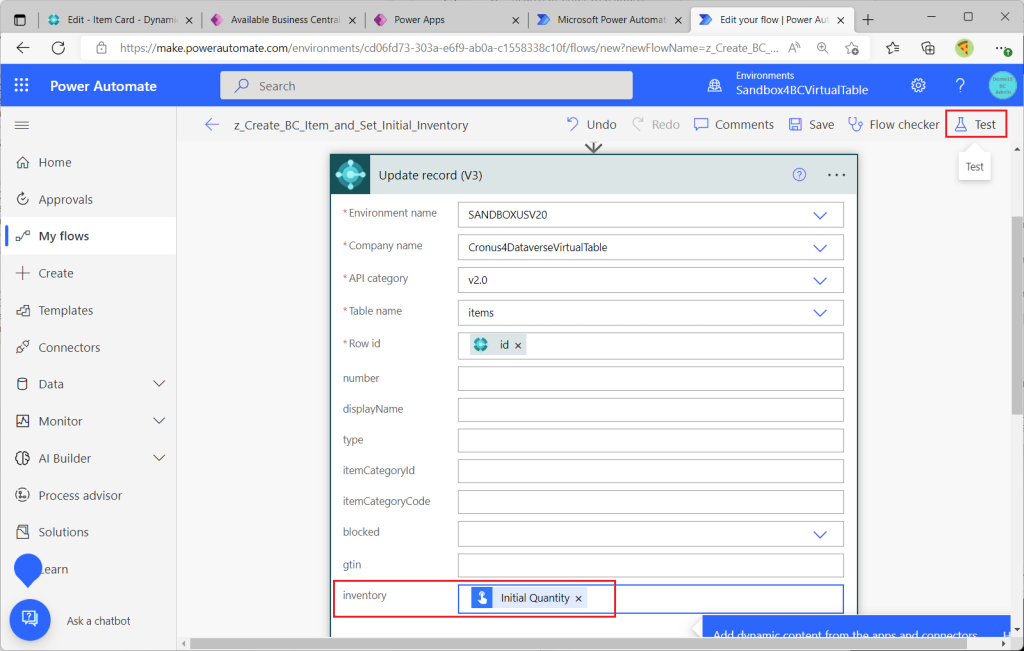Expand the AI Builder menu in sidebar
The width and height of the screenshot is (1024, 651).
pos(159,458)
